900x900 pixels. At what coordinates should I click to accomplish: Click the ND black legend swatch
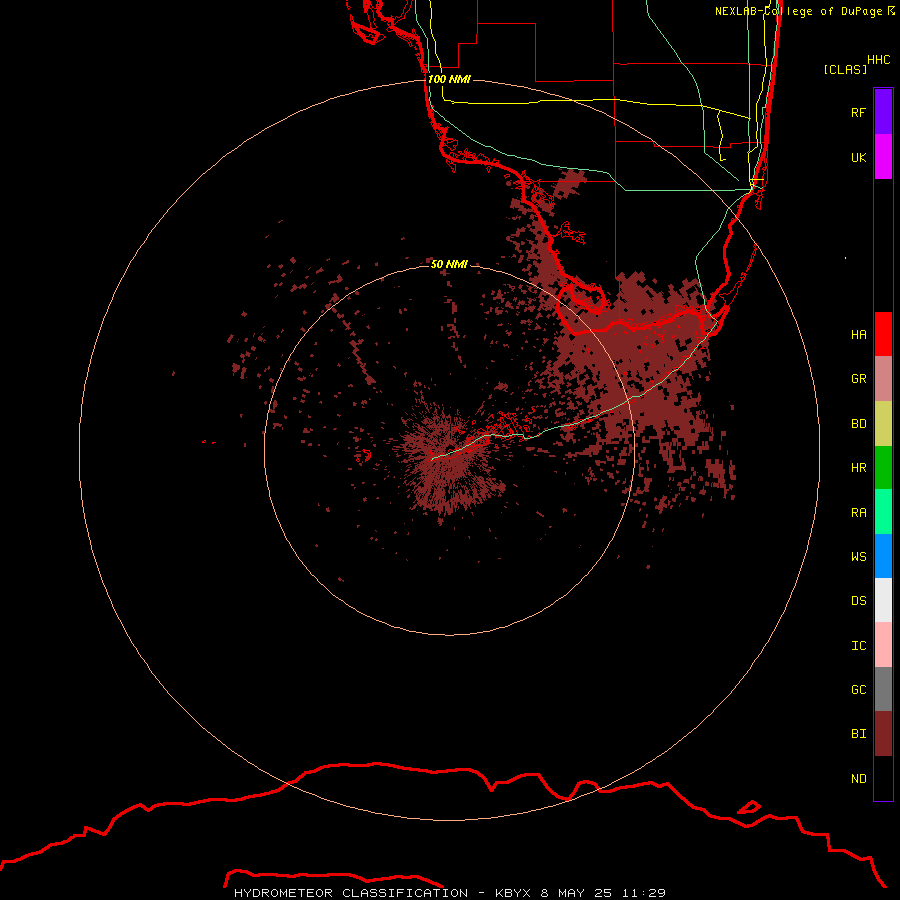click(x=883, y=778)
